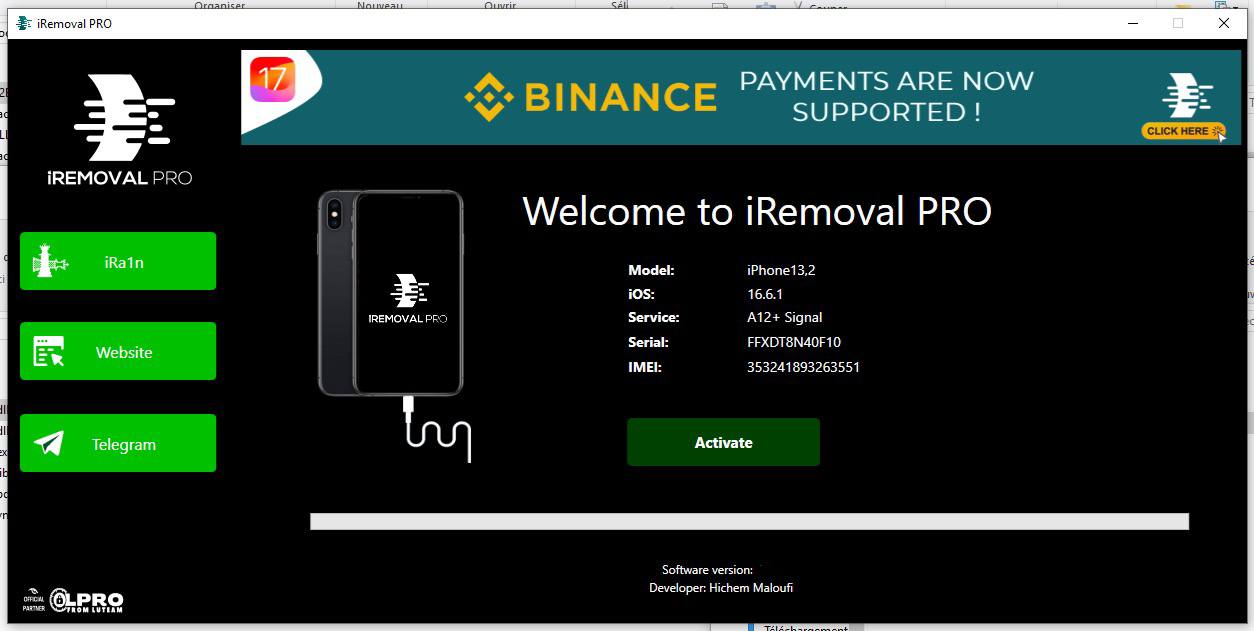Click the yellow CLICK HERE banner button

(x=1184, y=131)
